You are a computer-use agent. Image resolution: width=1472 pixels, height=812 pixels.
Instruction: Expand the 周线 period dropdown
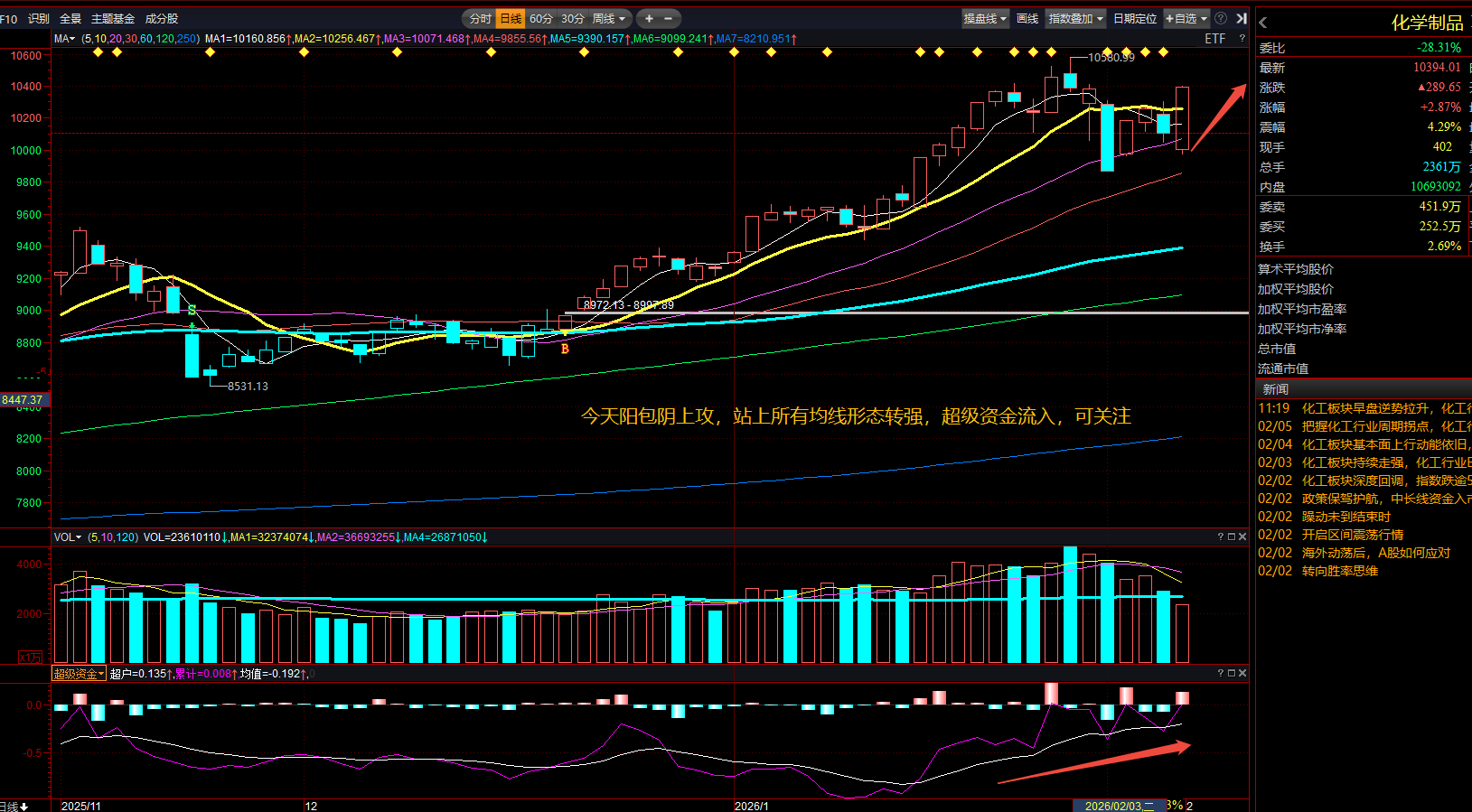coord(608,18)
